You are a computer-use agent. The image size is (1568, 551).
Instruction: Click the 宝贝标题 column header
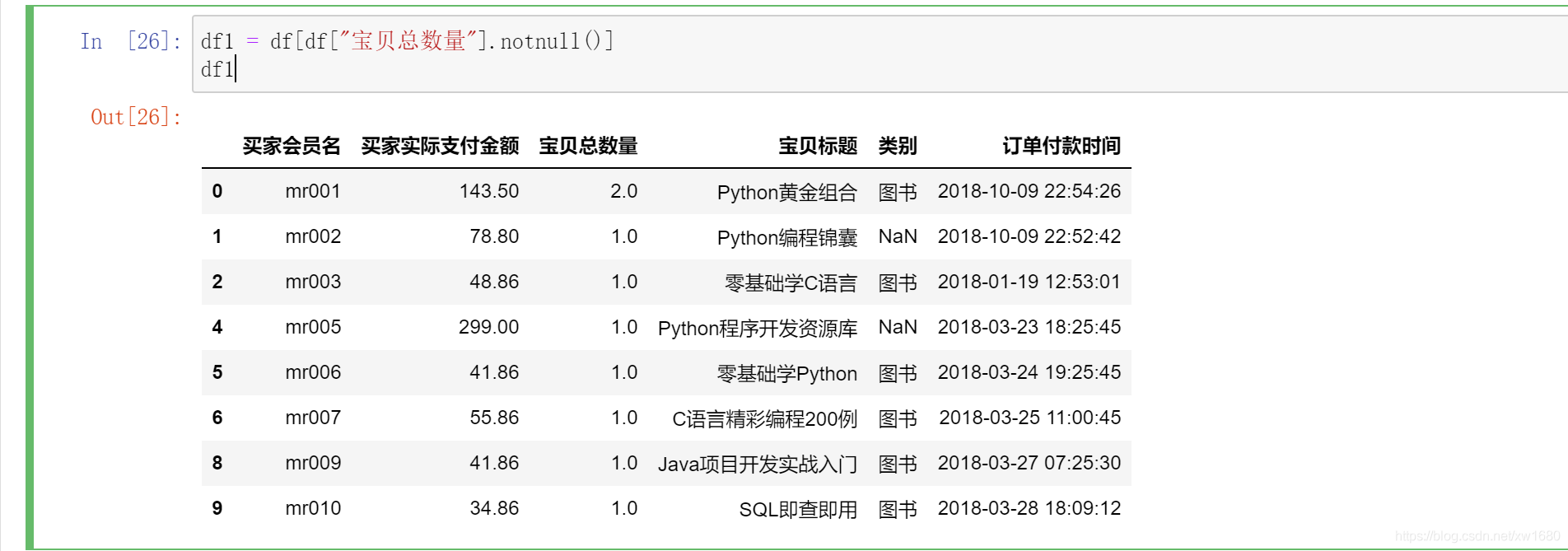point(818,146)
